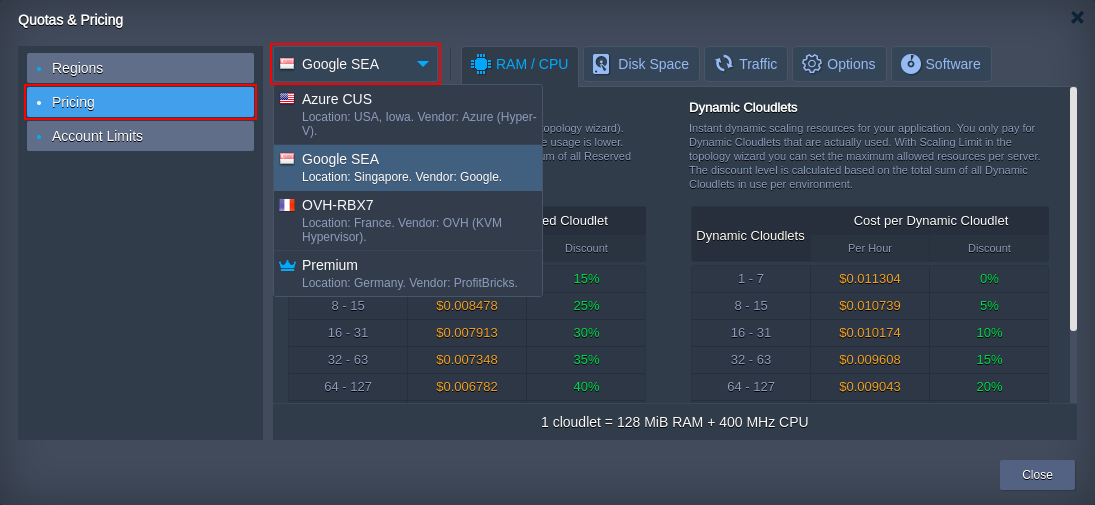
Task: Click the reserved price $0.007913
Action: click(467, 332)
